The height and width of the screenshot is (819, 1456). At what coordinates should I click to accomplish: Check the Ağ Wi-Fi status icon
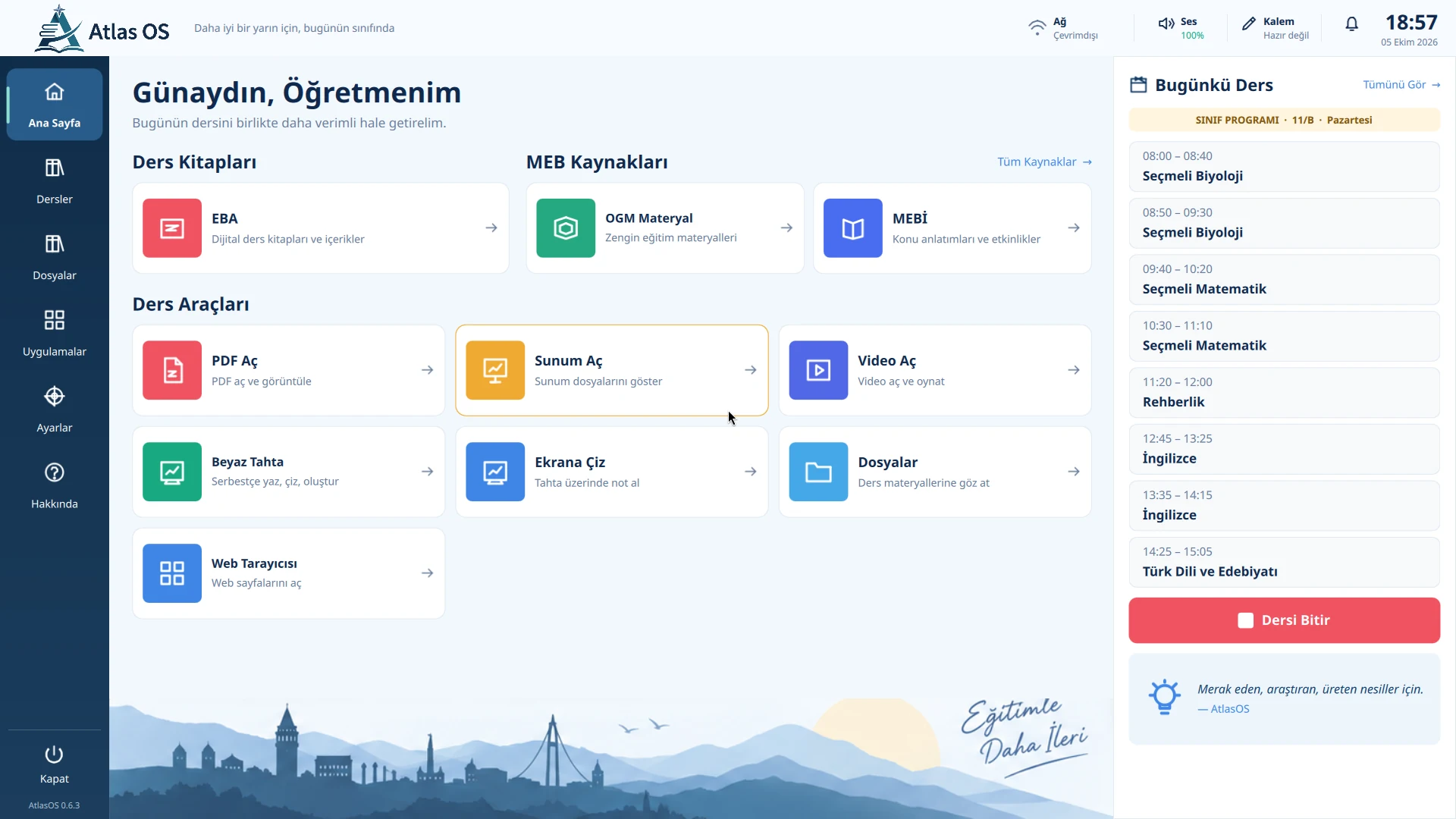[1037, 28]
